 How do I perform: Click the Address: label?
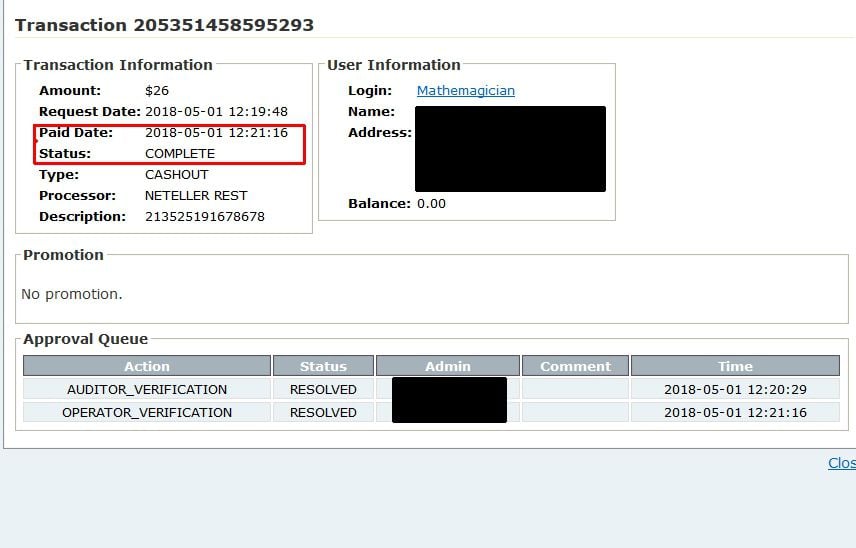[x=380, y=133]
